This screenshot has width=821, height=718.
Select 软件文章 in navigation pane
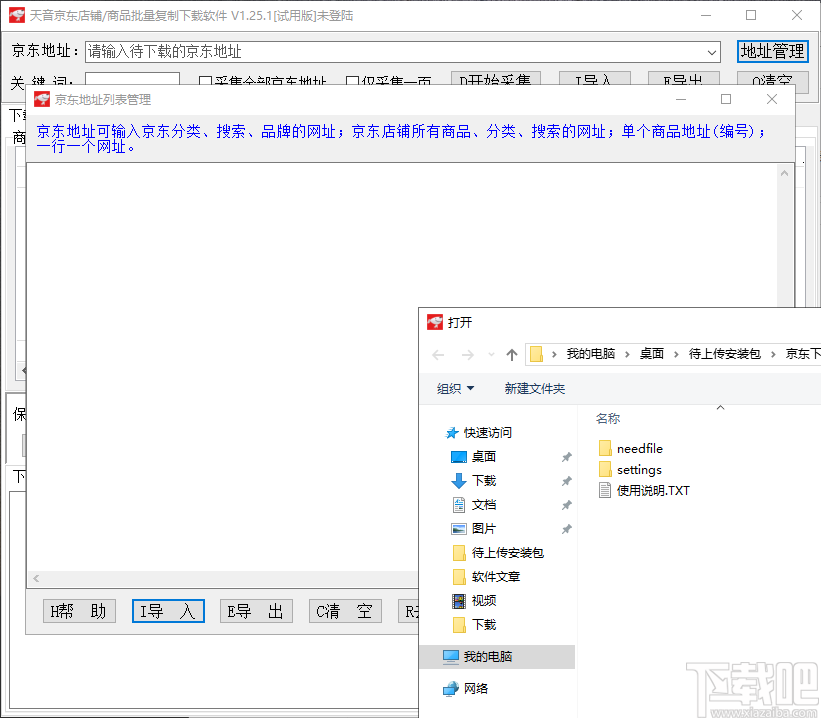click(x=485, y=577)
